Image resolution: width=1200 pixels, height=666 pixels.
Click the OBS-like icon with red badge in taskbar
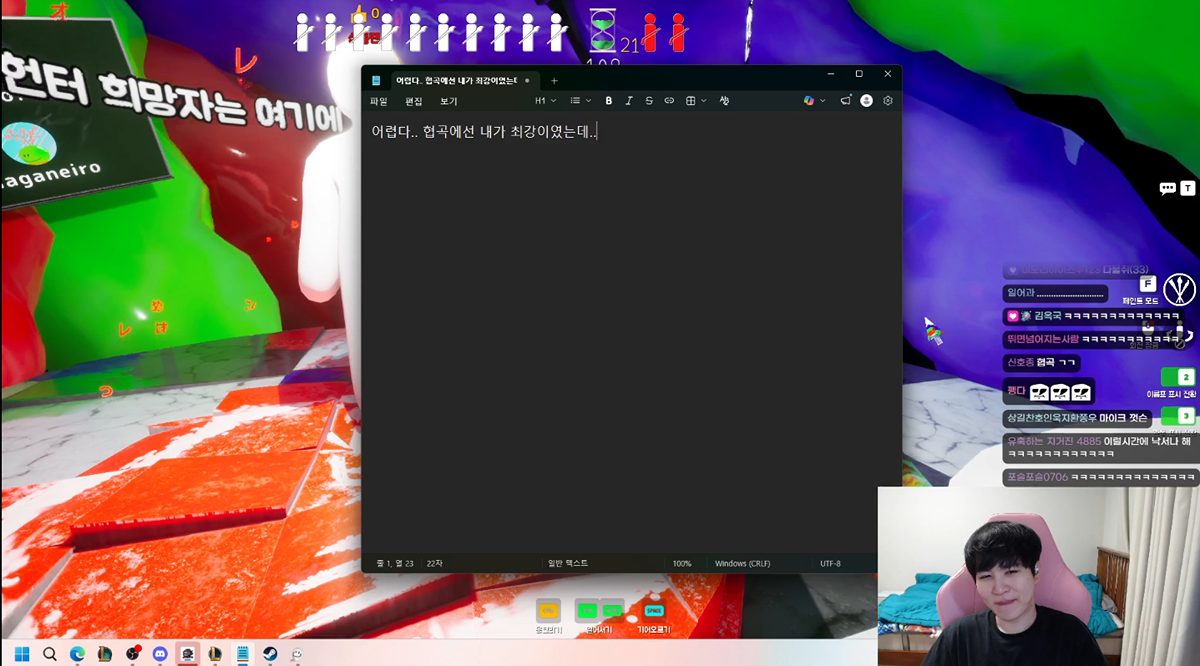(133, 654)
